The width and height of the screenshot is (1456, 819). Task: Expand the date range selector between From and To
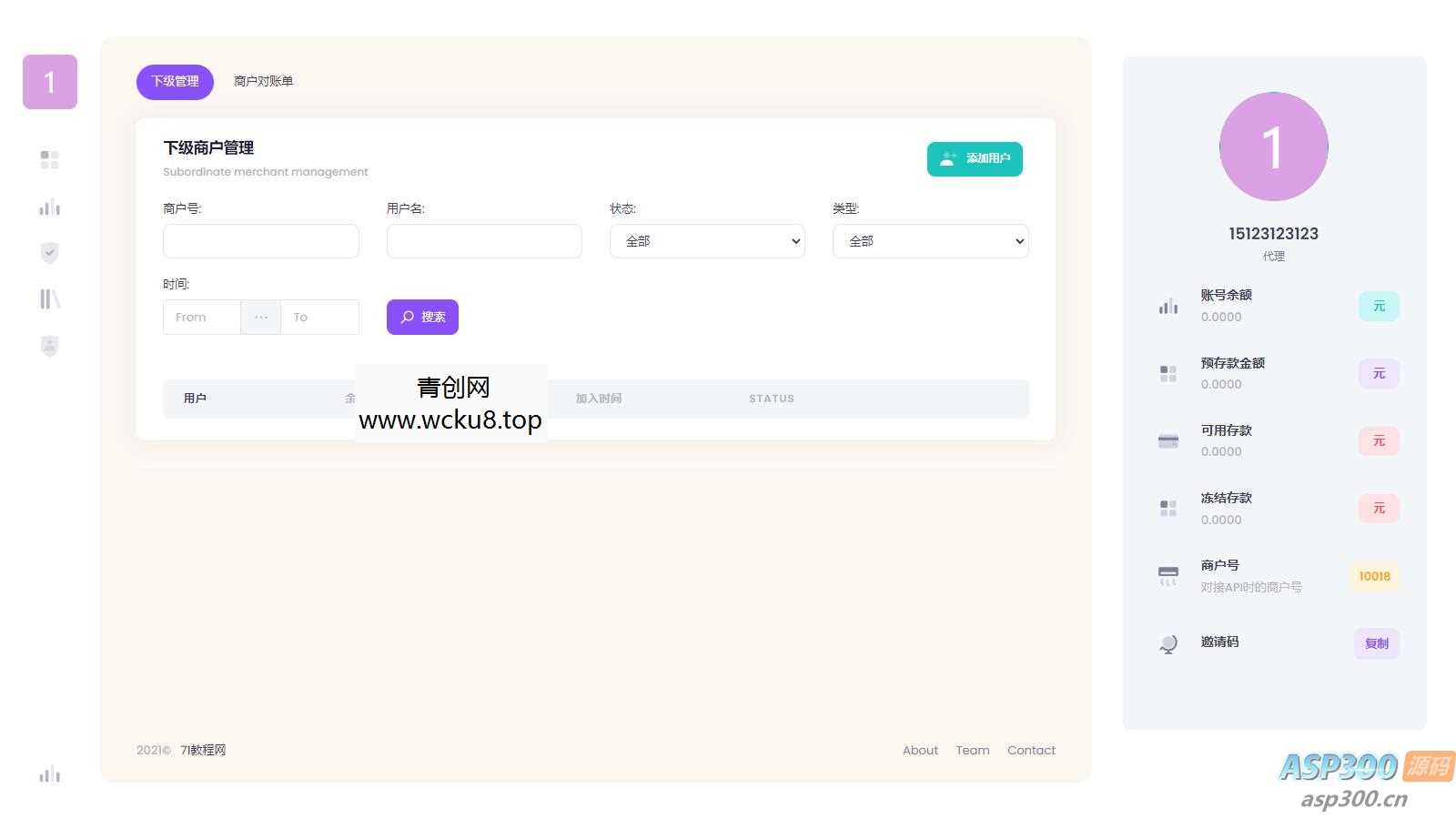[261, 317]
